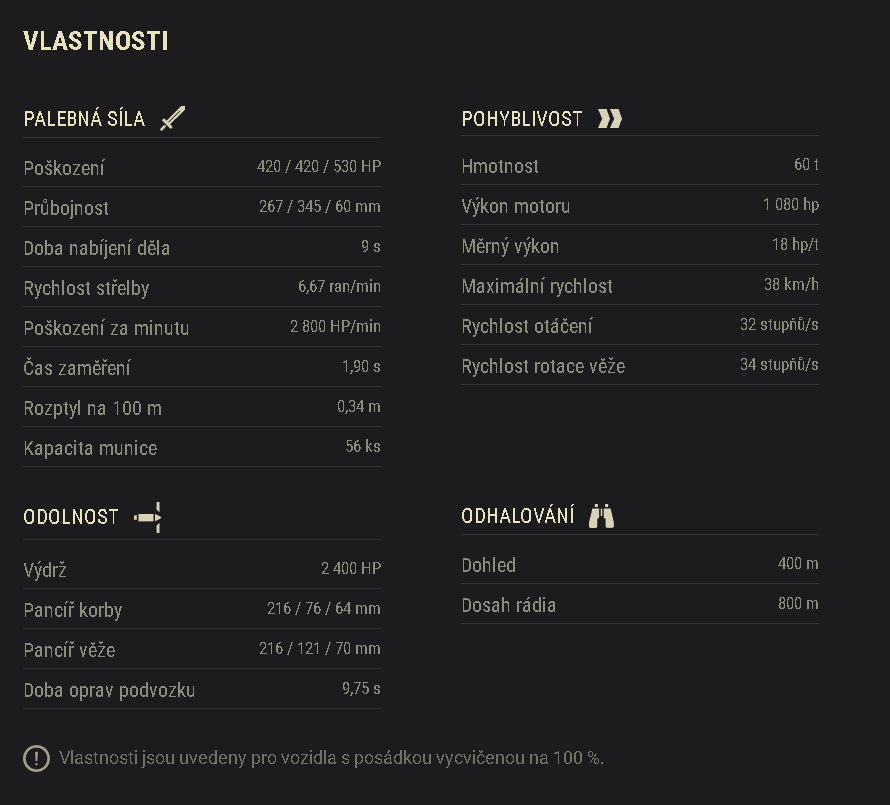Click the double-arrow Pohyblivost icon

(610, 117)
